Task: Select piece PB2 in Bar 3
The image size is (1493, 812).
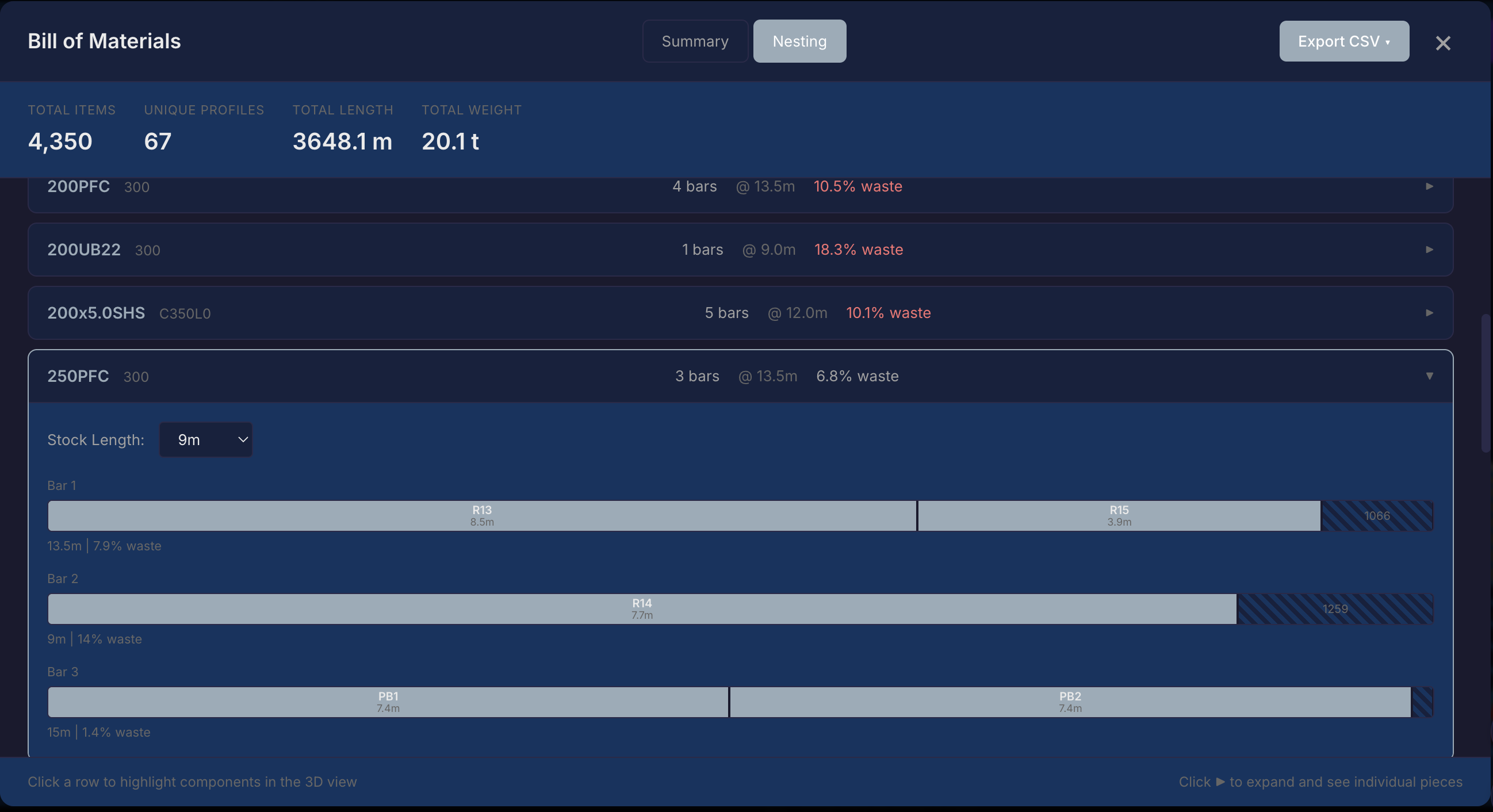Action: [1069, 702]
